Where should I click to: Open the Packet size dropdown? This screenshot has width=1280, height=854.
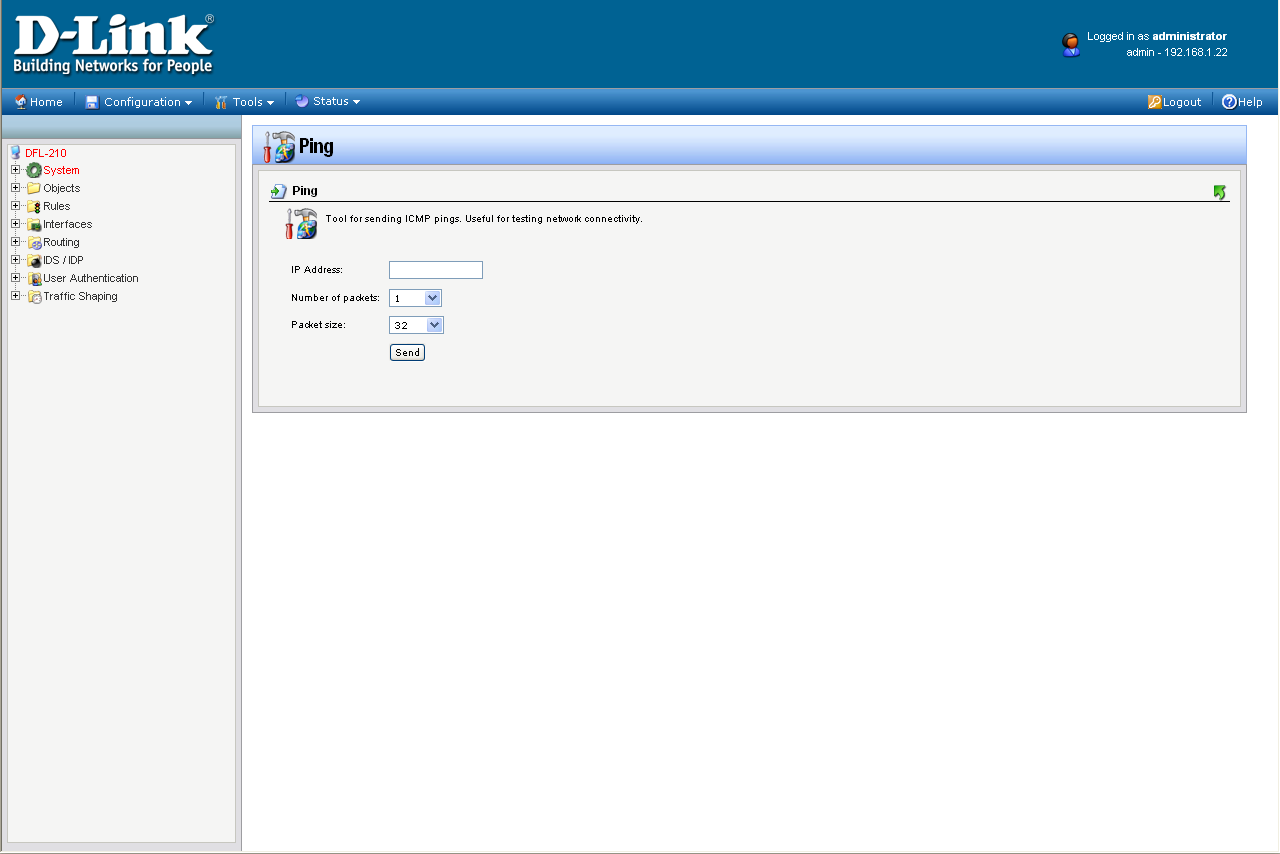point(416,325)
